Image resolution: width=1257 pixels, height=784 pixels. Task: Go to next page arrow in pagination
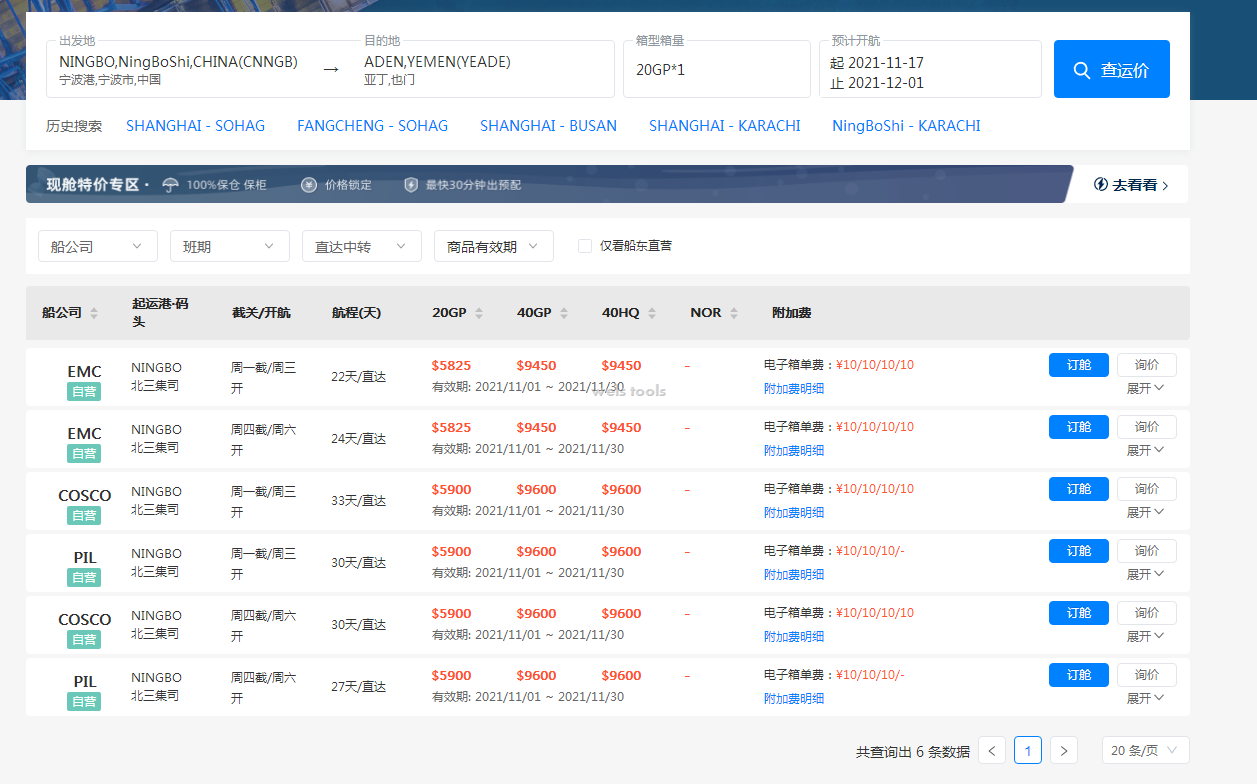[x=1064, y=750]
